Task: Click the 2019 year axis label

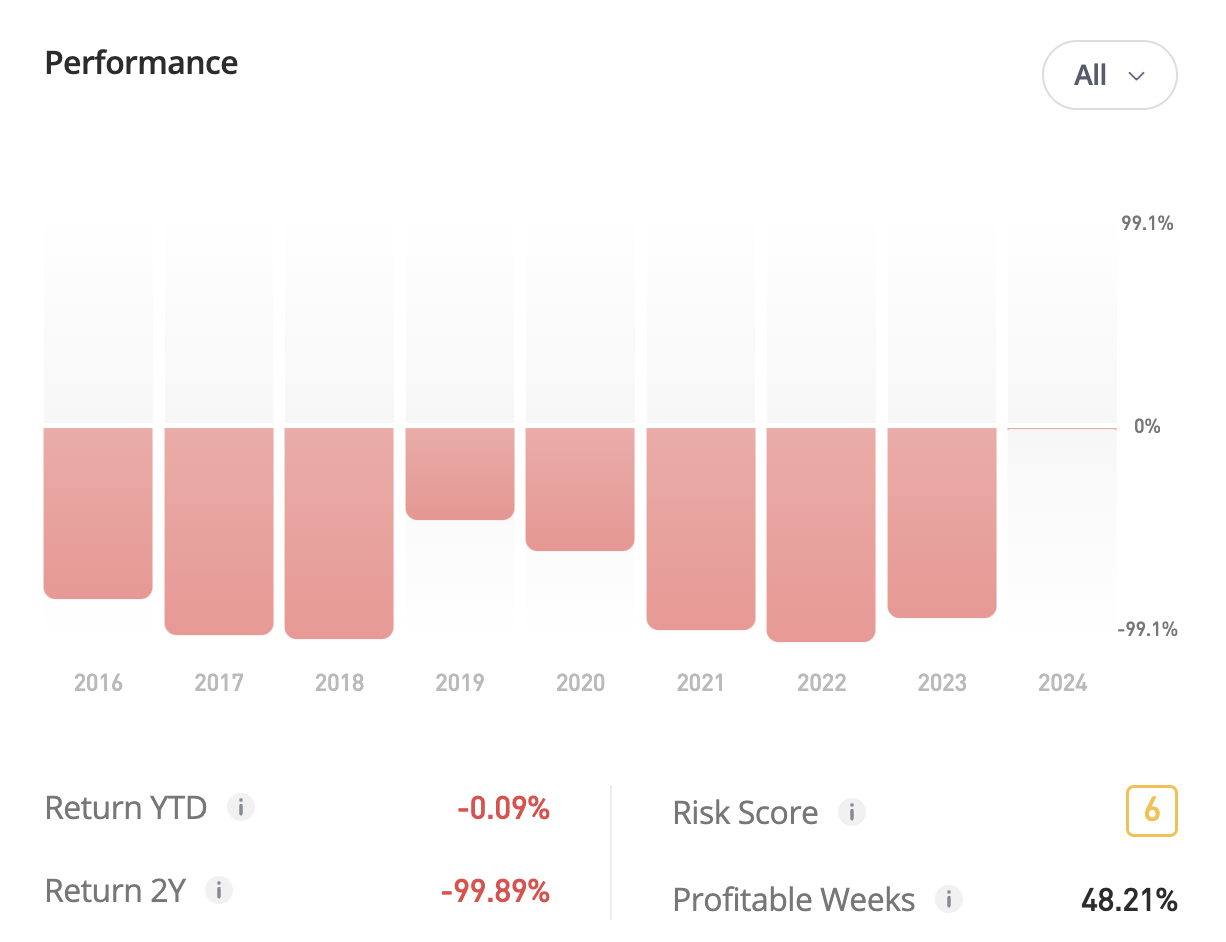Action: pos(460,683)
